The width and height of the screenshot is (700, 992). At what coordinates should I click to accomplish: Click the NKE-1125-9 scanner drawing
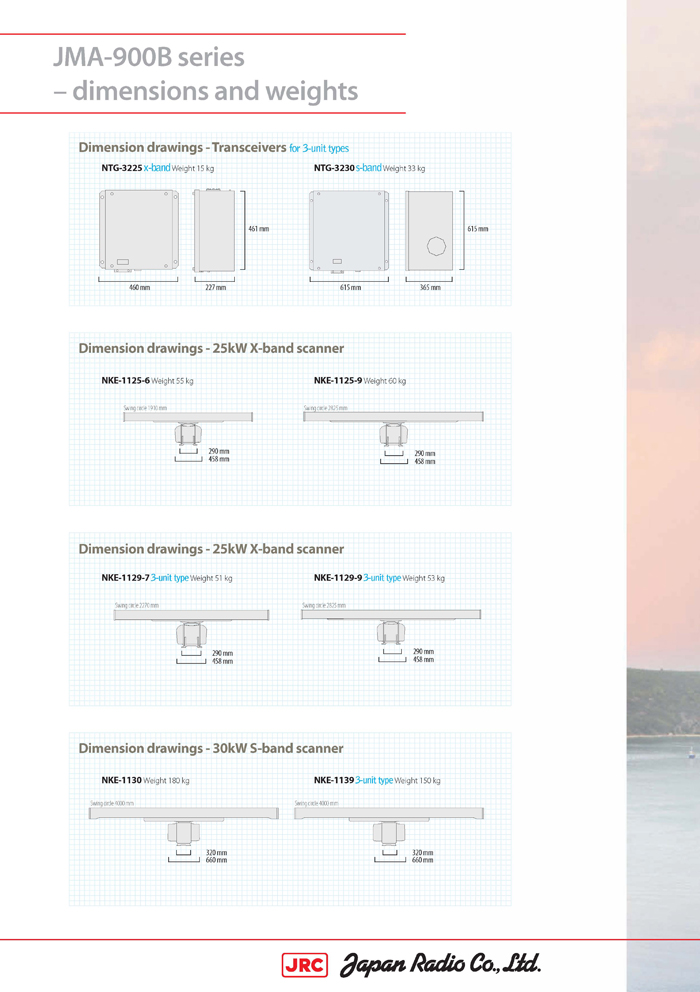(393, 429)
